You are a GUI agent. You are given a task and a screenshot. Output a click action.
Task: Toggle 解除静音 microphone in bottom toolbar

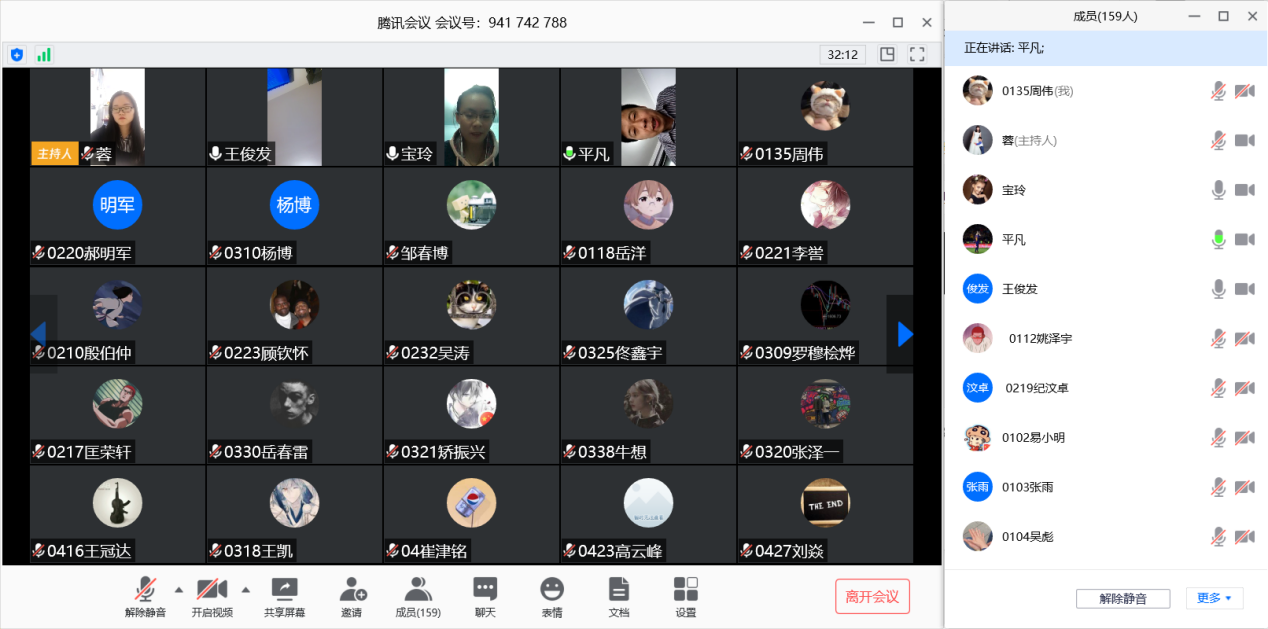click(x=146, y=589)
